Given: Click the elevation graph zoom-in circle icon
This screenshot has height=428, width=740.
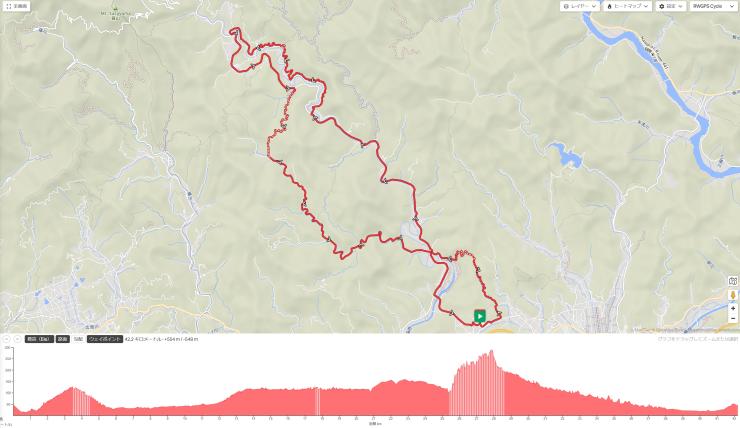Looking at the screenshot, I should [x=17, y=339].
